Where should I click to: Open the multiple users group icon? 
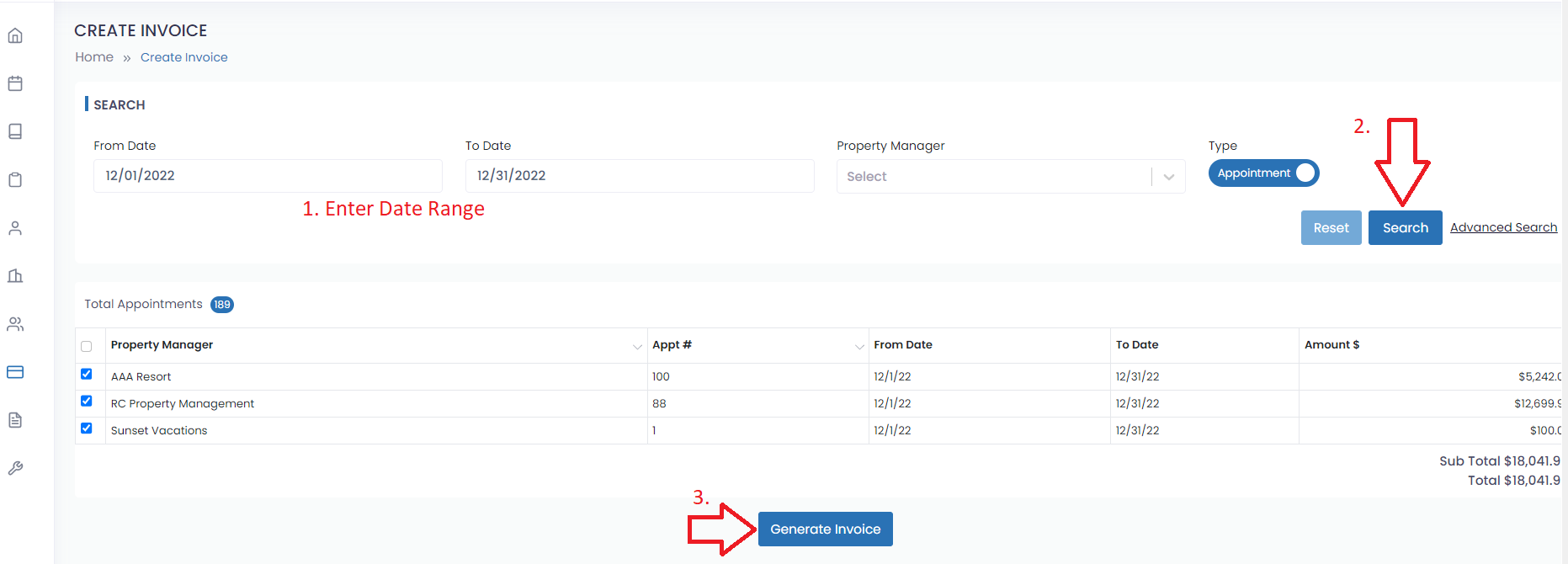coord(15,324)
